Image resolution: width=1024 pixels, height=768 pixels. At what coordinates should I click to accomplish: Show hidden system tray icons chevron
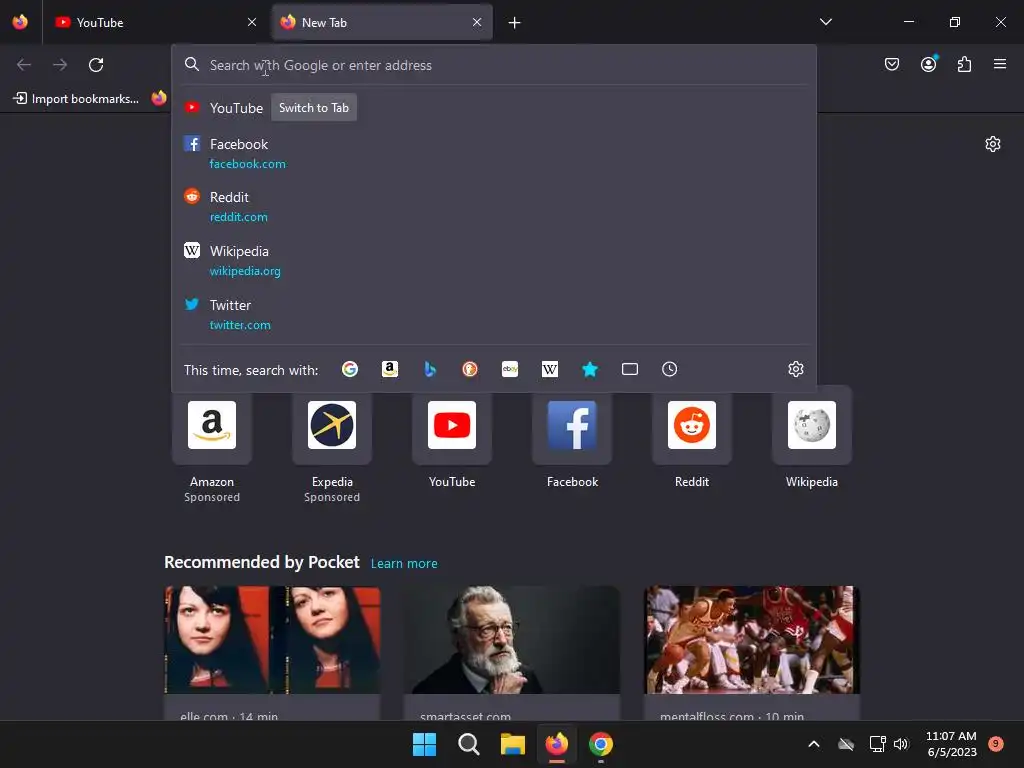(x=814, y=744)
